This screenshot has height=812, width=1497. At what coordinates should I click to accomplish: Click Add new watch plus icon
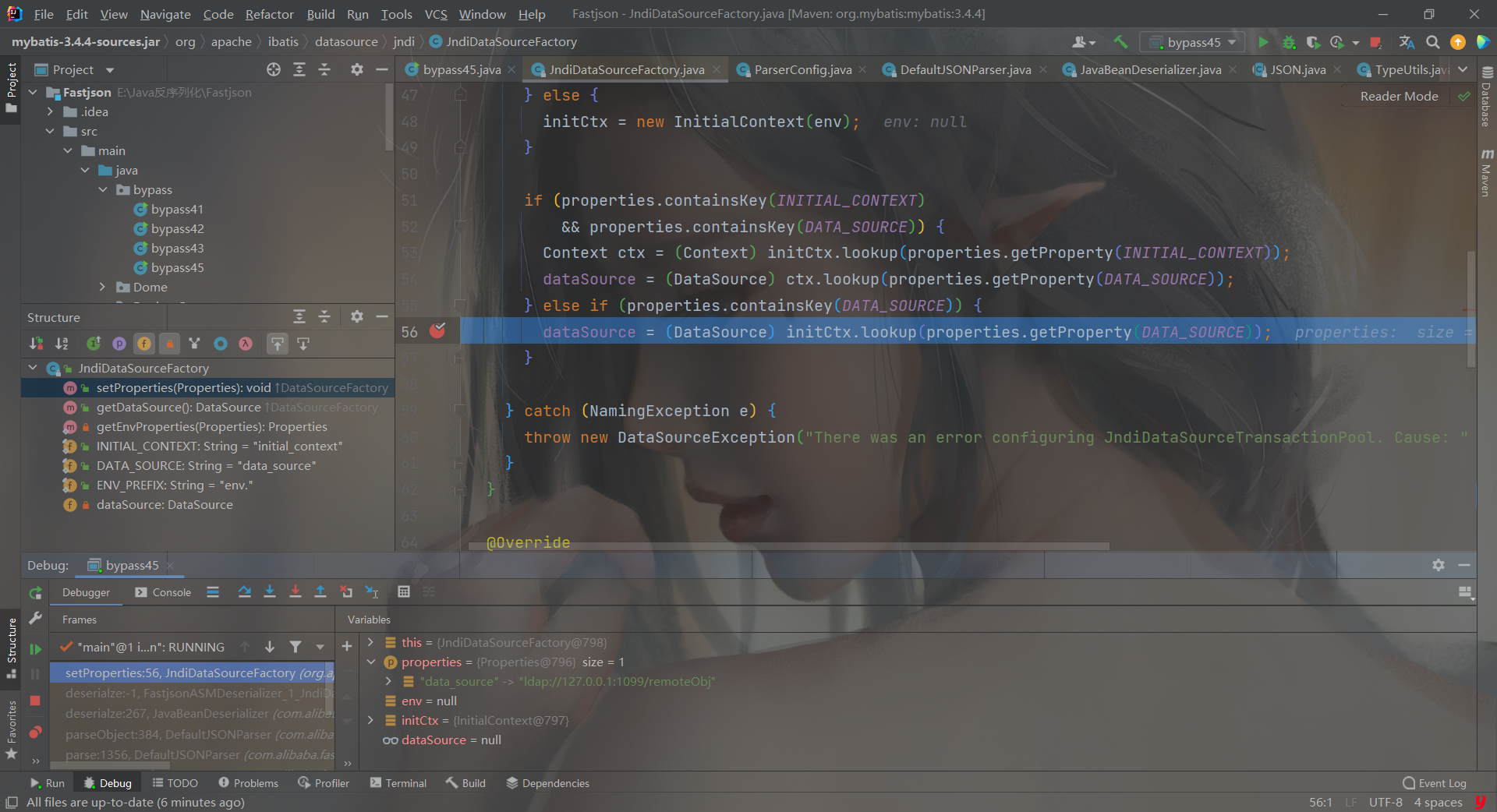[x=347, y=646]
